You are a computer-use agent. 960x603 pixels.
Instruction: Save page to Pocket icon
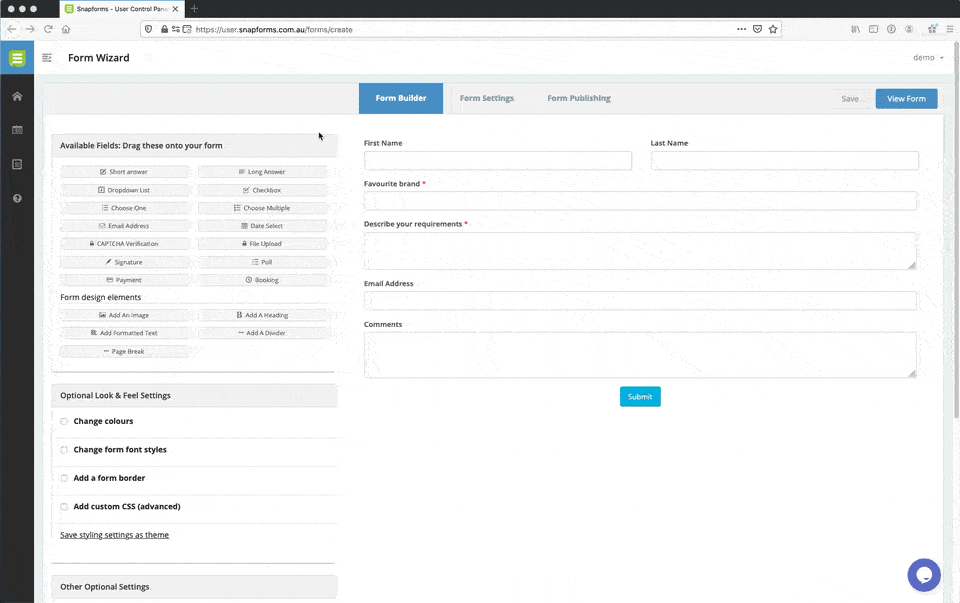(757, 29)
